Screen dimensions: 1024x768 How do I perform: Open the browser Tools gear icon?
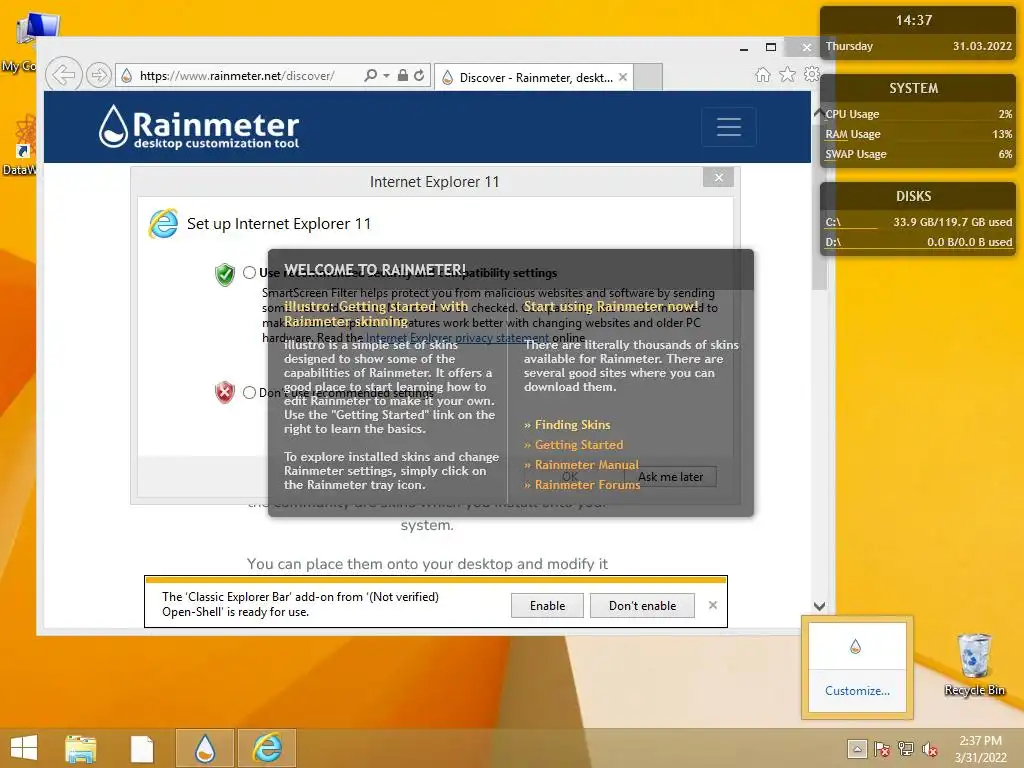[812, 74]
